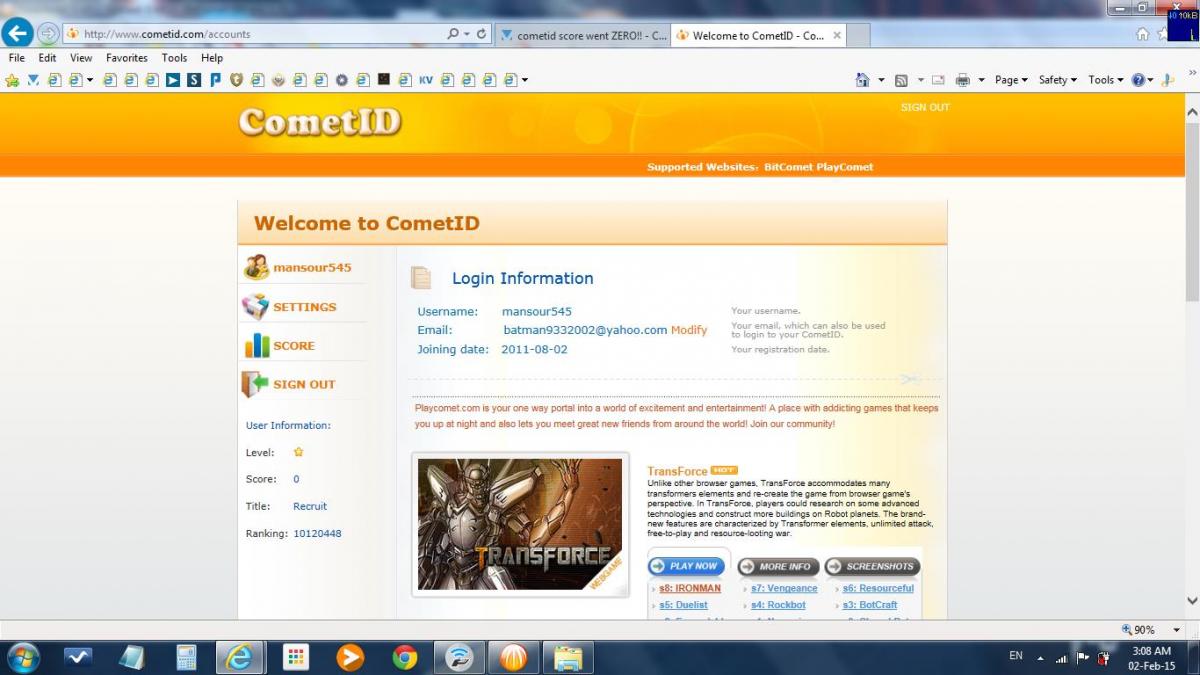The image size is (1200, 675).
Task: Open the 's8: IRONMAN' server link
Action: pyautogui.click(x=690, y=588)
